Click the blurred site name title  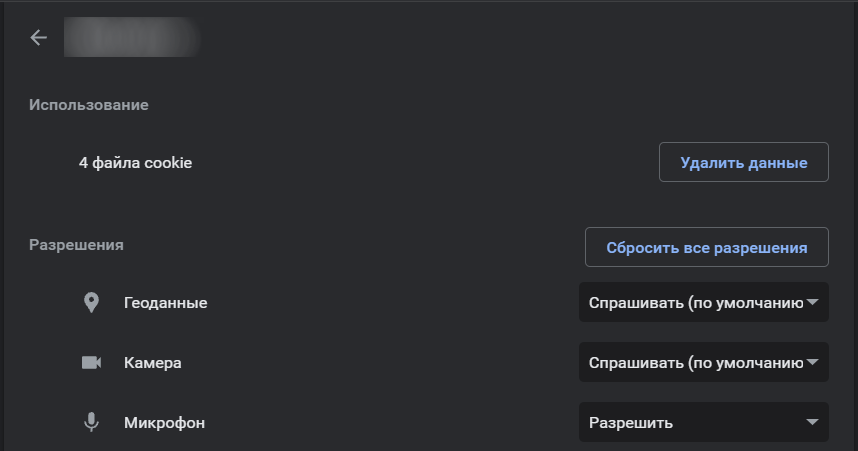[x=131, y=37]
